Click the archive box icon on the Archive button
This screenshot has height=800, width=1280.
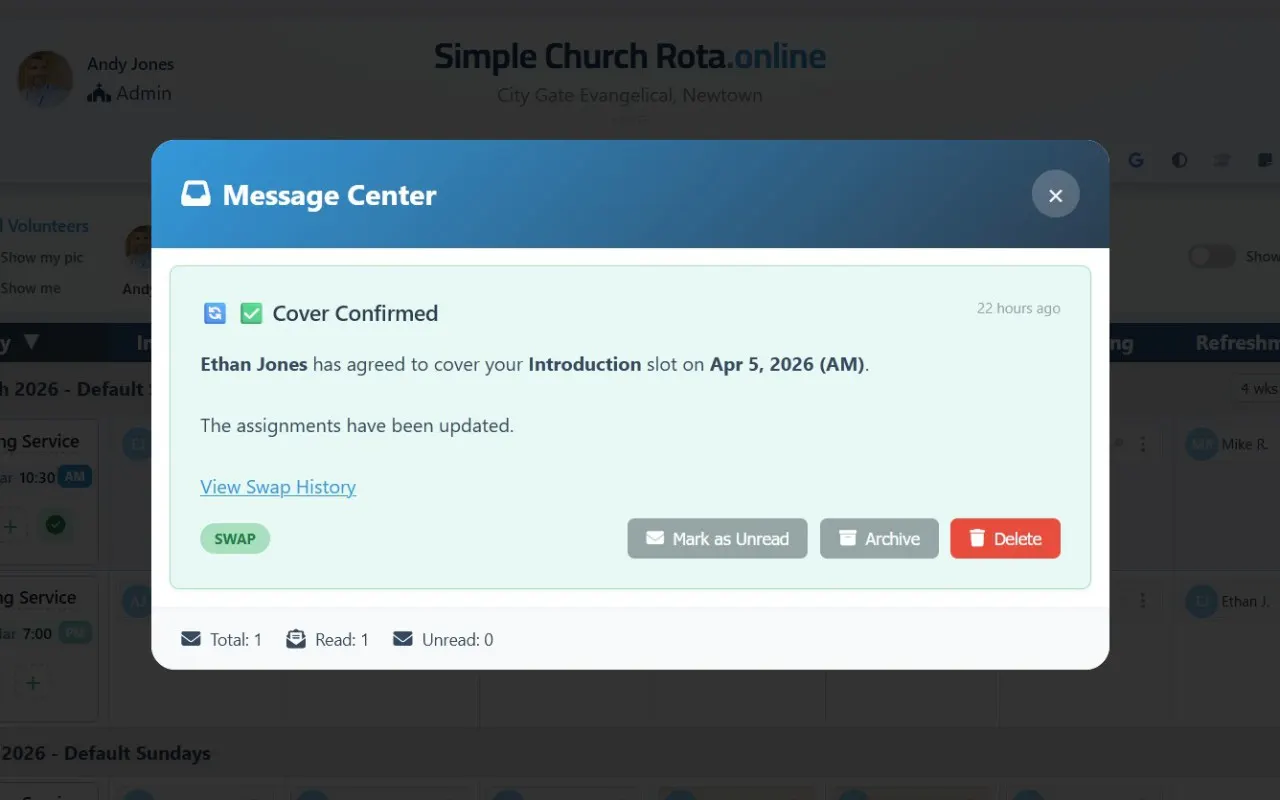pos(848,538)
